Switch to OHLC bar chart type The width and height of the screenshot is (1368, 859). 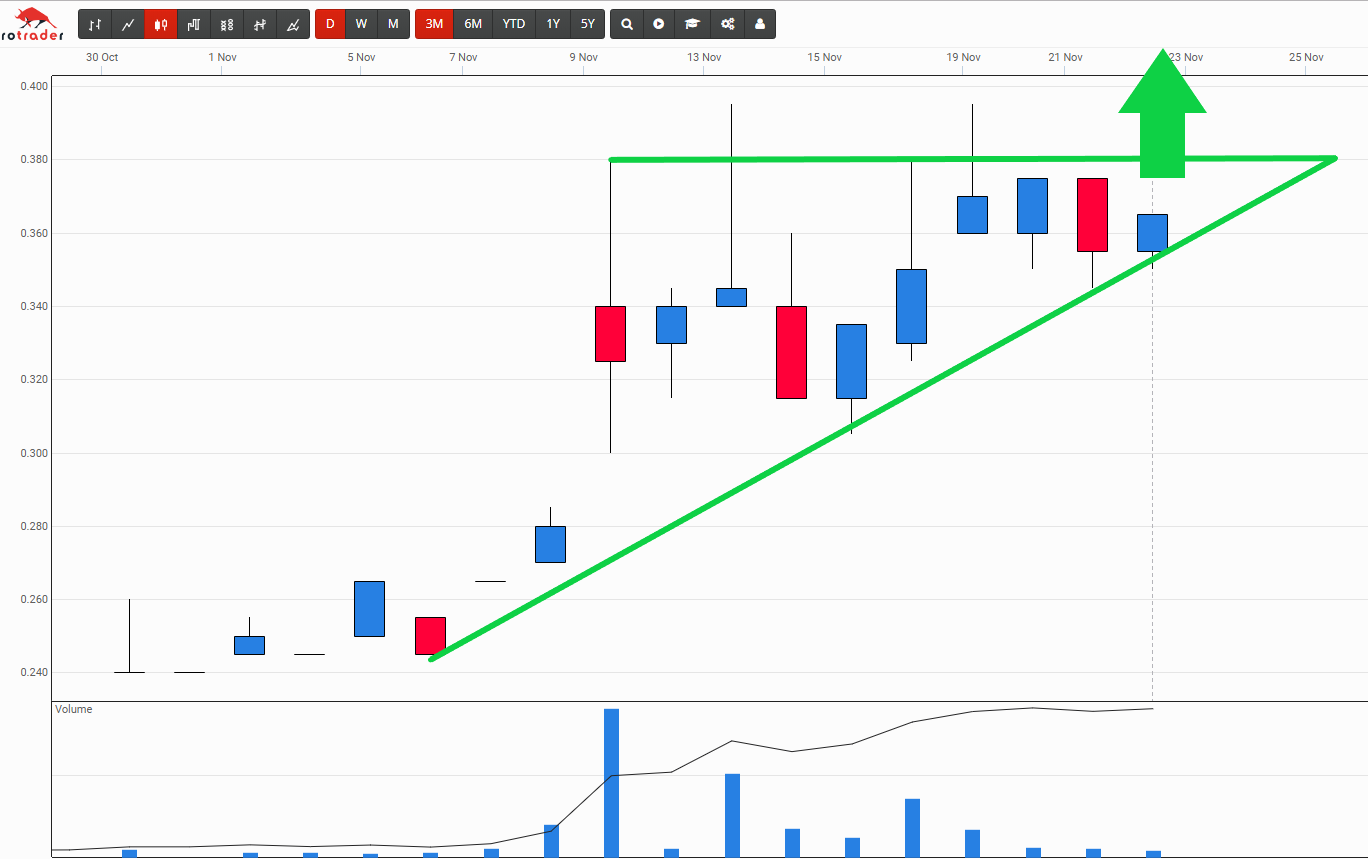point(95,24)
